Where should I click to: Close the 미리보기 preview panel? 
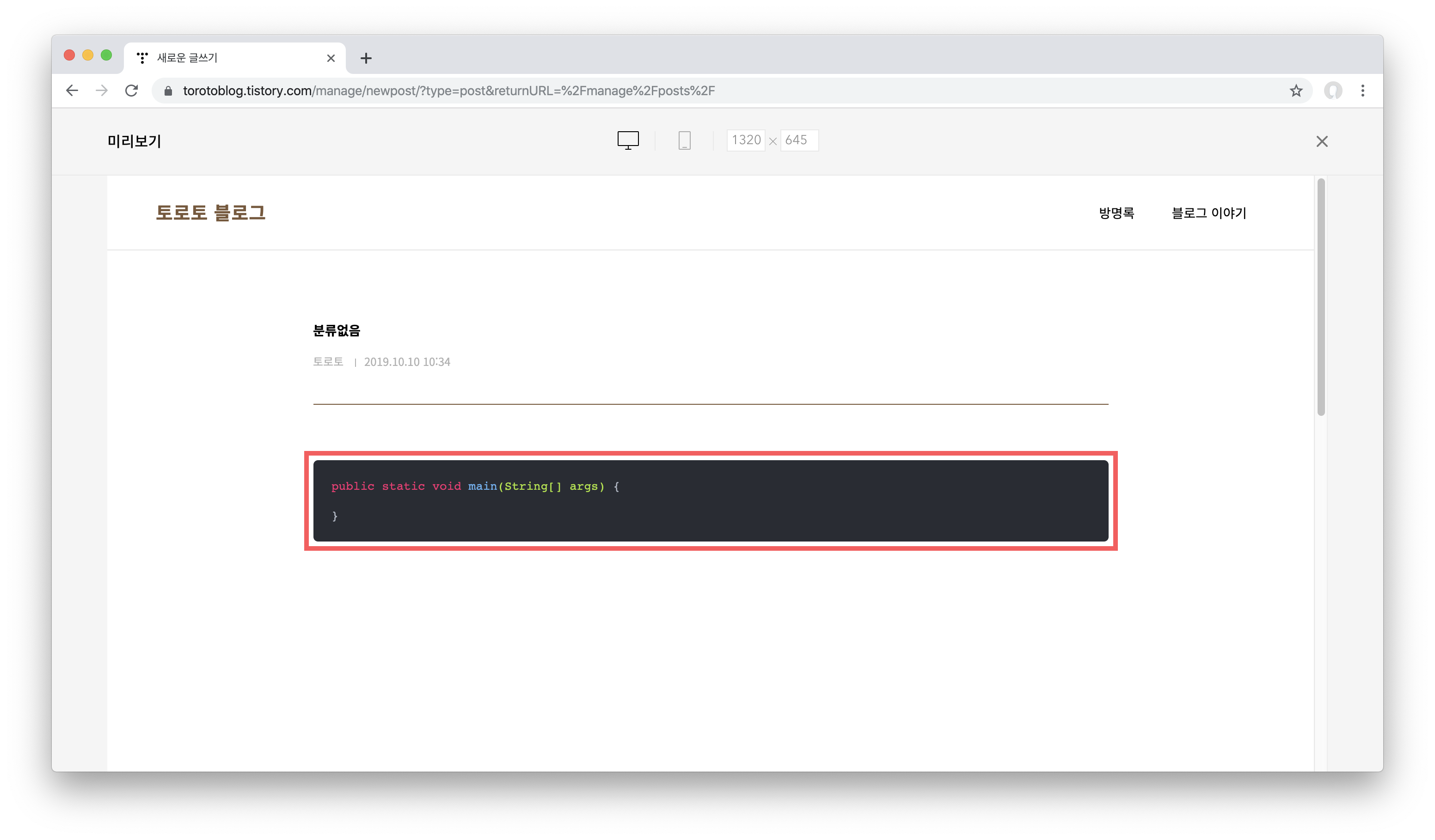tap(1322, 141)
